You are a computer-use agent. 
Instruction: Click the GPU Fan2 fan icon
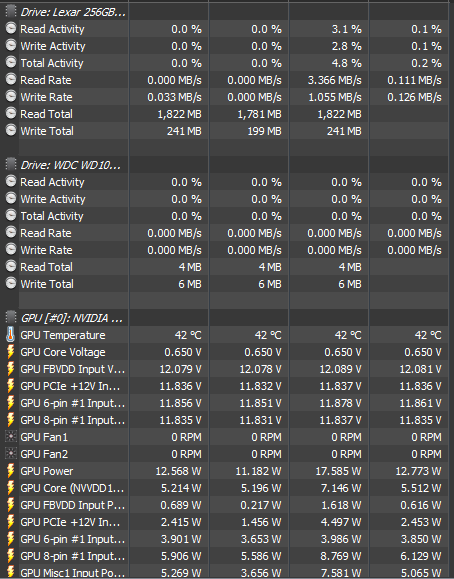11,453
